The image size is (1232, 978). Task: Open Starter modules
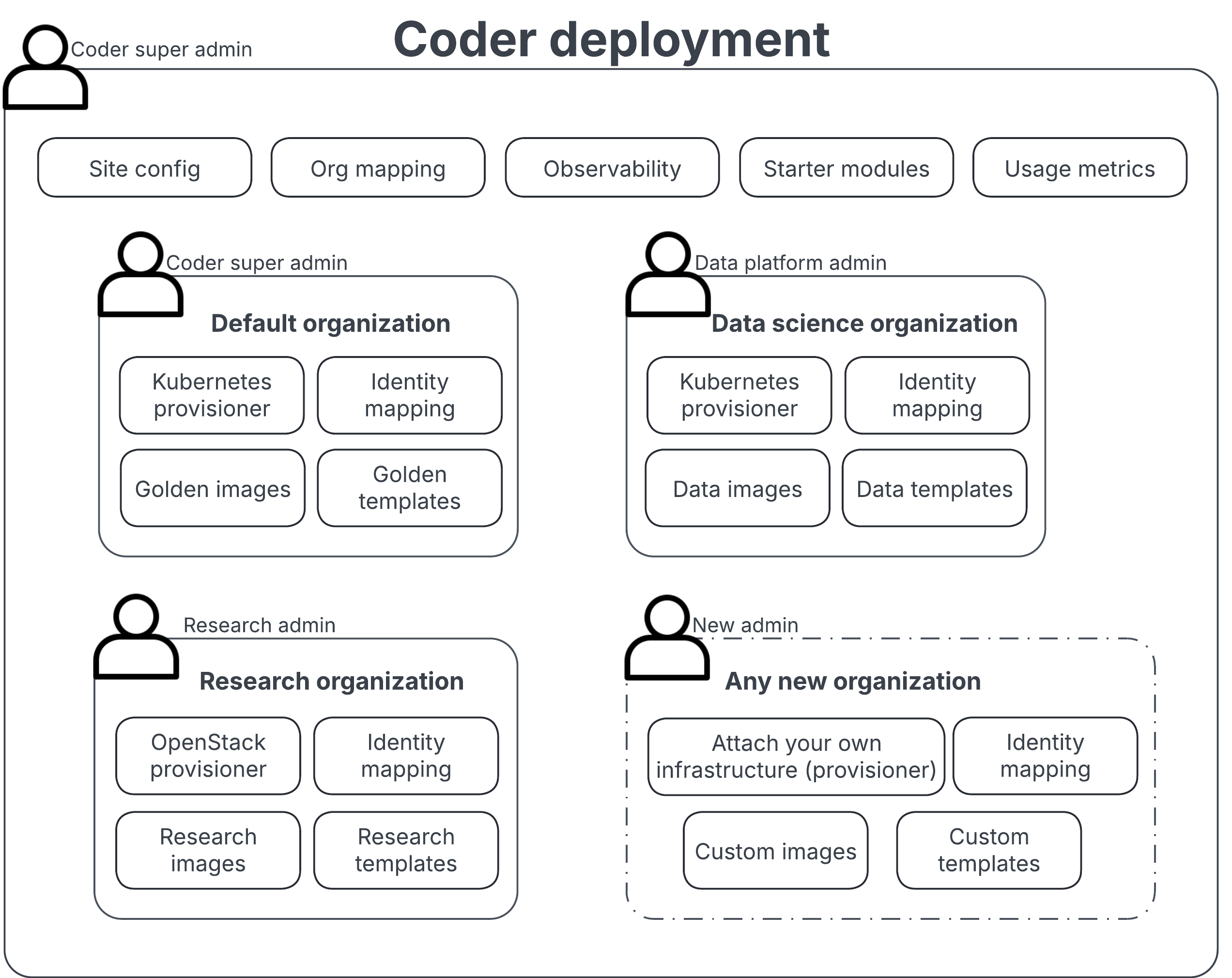point(847,168)
